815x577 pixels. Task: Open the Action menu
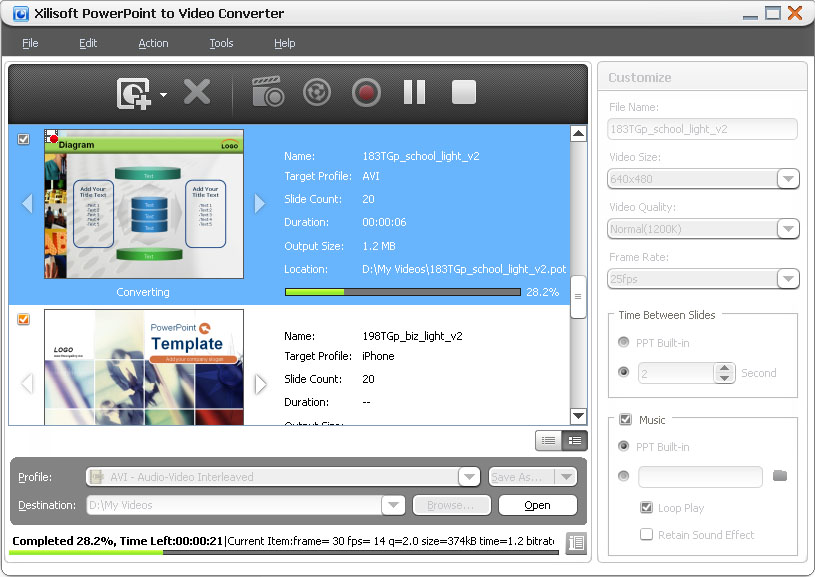(153, 43)
